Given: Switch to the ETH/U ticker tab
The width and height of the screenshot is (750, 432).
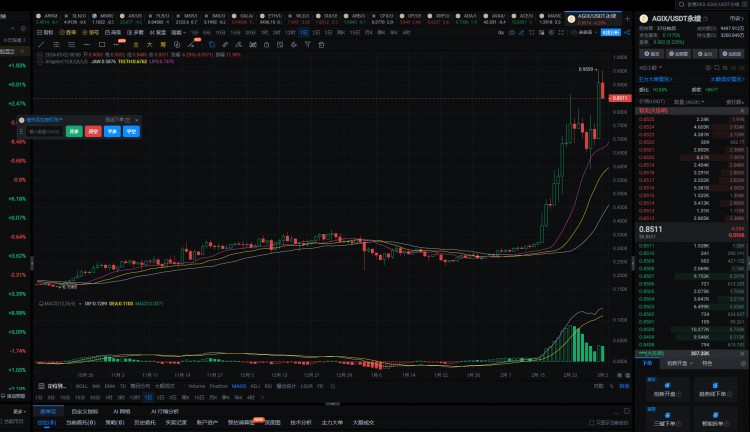Looking at the screenshot, I should click(273, 19).
